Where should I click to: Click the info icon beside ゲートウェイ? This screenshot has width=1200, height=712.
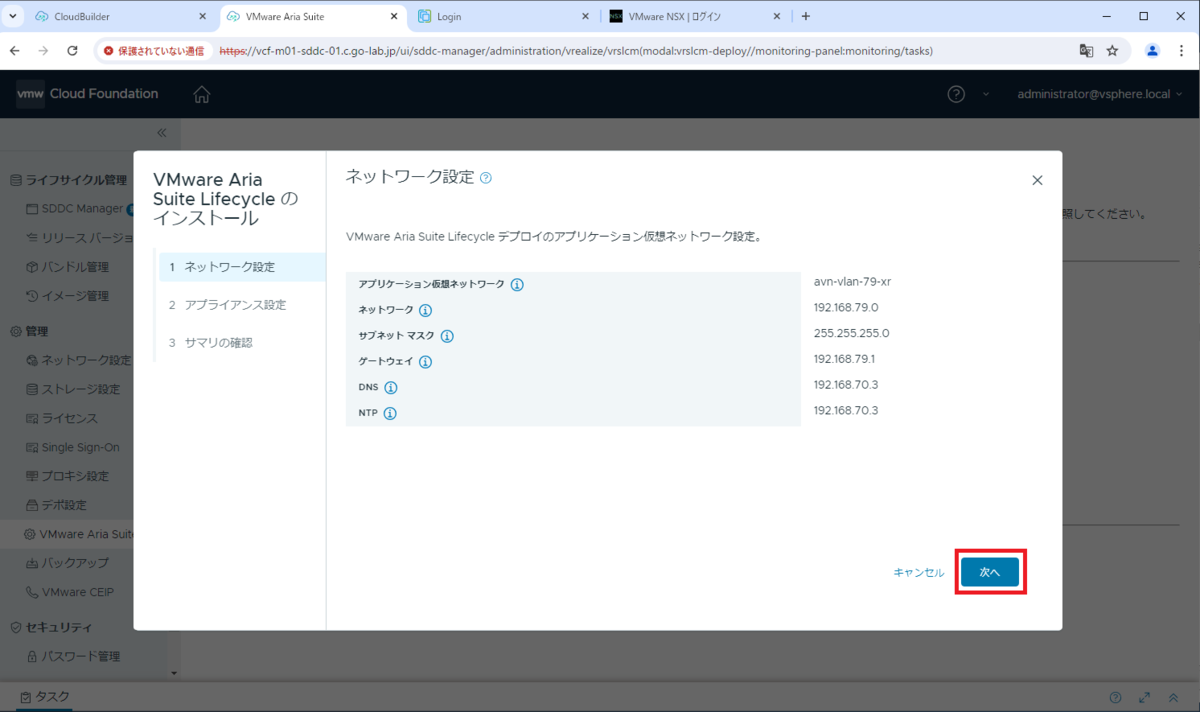coord(425,362)
